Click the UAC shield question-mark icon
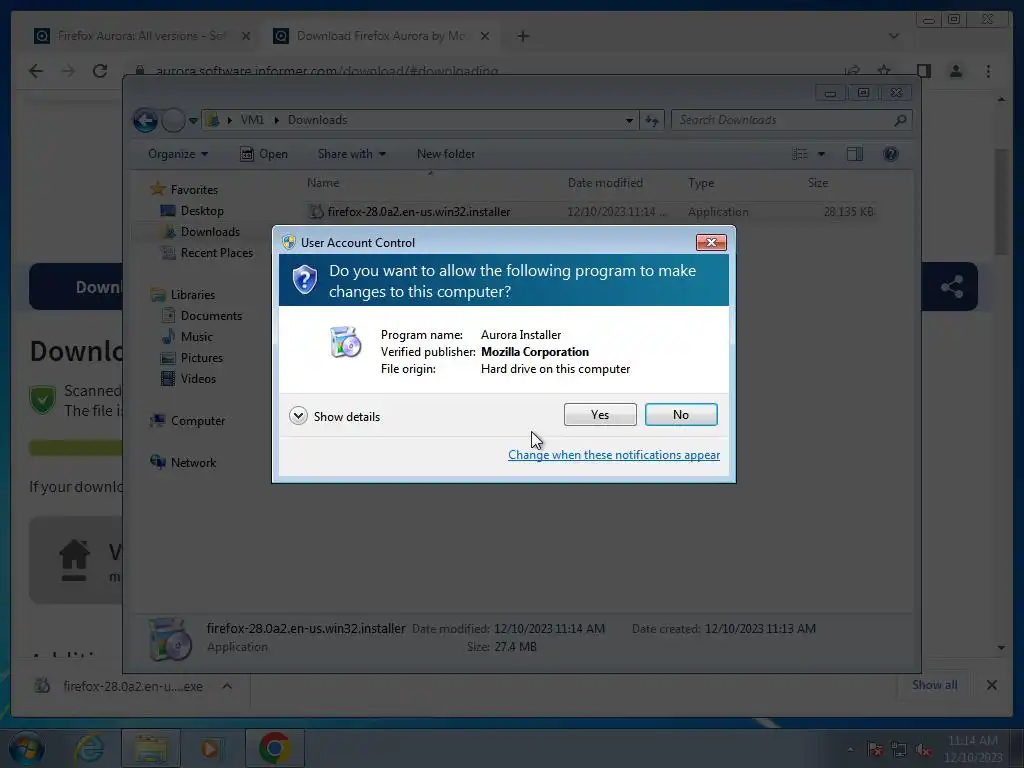Screen dimensions: 1024x768 pos(304,280)
